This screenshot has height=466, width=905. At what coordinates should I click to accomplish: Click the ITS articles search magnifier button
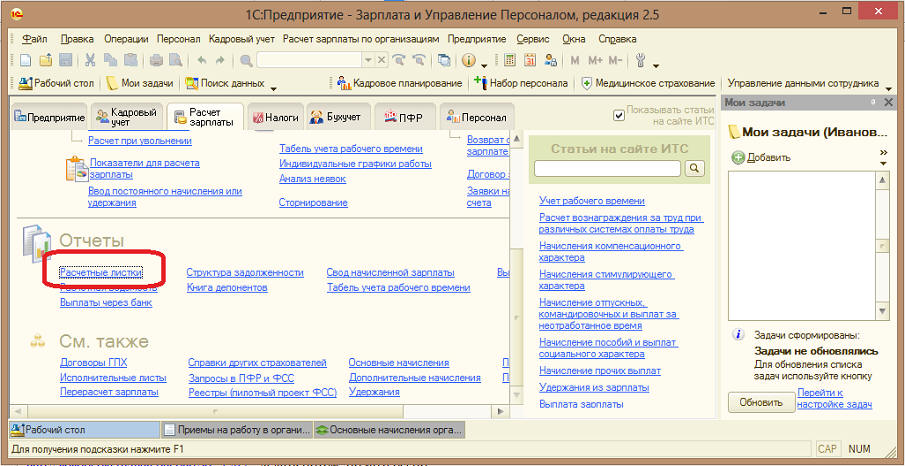click(695, 168)
